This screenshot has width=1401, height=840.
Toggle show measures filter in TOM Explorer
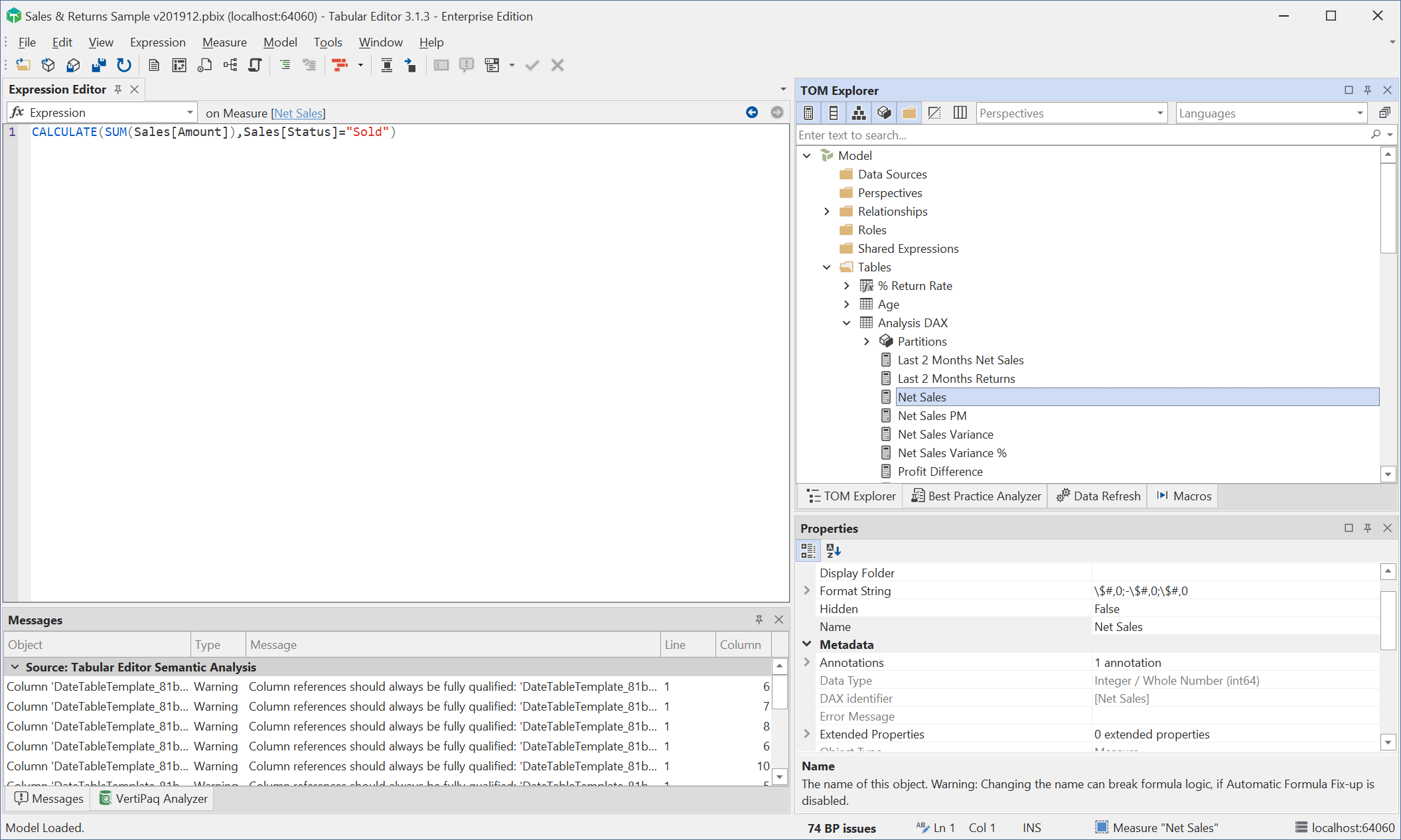click(808, 113)
